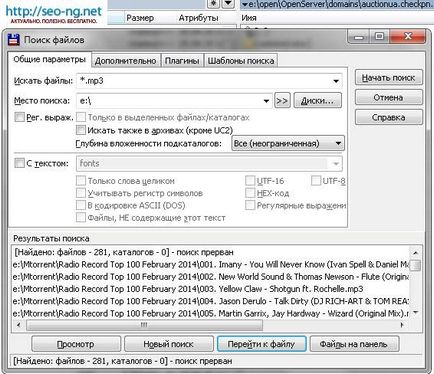This screenshot has height=374, width=434.
Task: Click the Справка button
Action: click(389, 117)
